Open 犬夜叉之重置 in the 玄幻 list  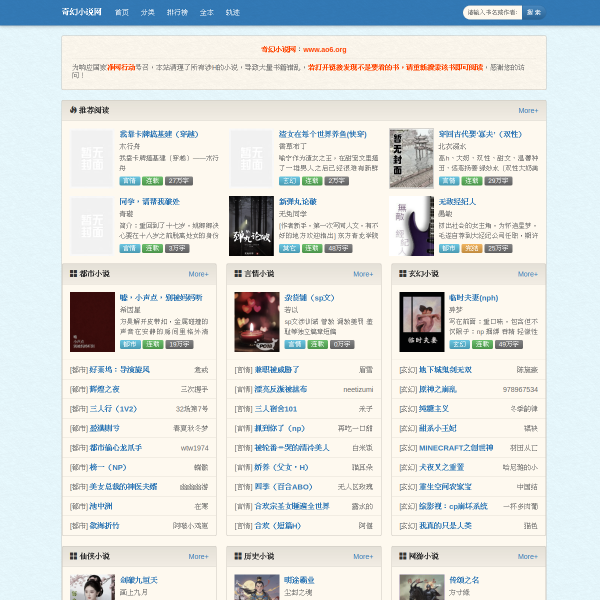(x=442, y=467)
